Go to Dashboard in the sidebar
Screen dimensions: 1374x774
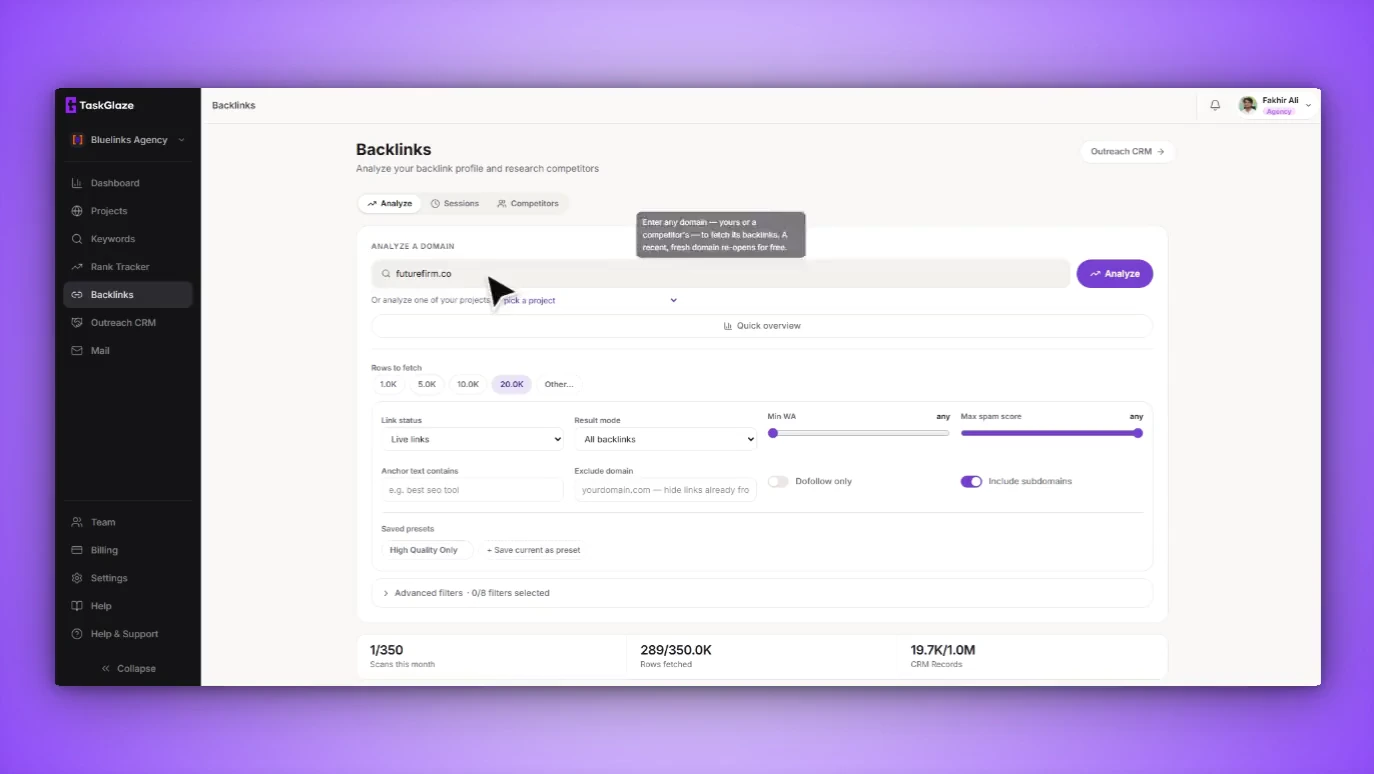click(x=128, y=183)
